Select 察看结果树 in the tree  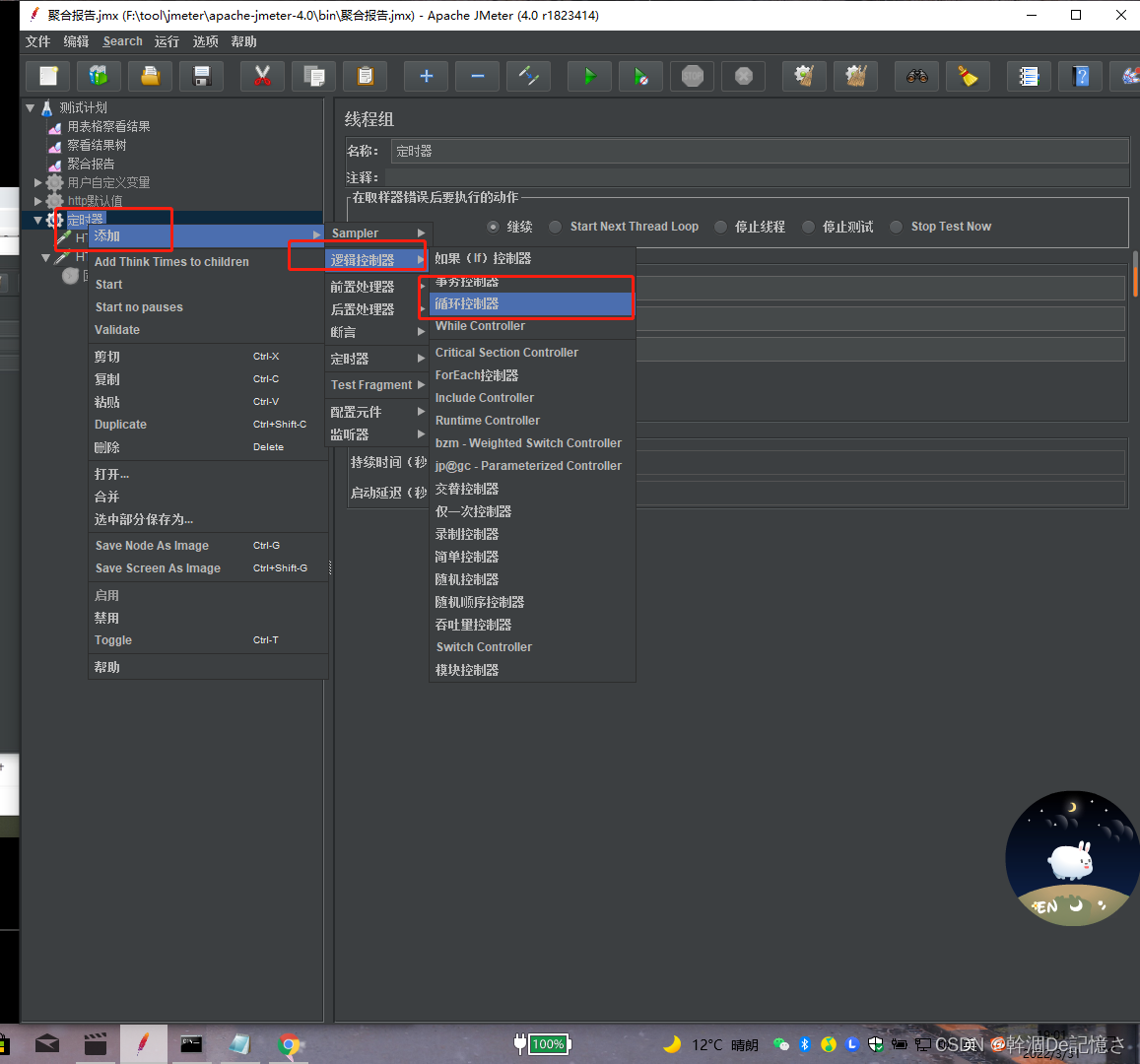tap(97, 146)
